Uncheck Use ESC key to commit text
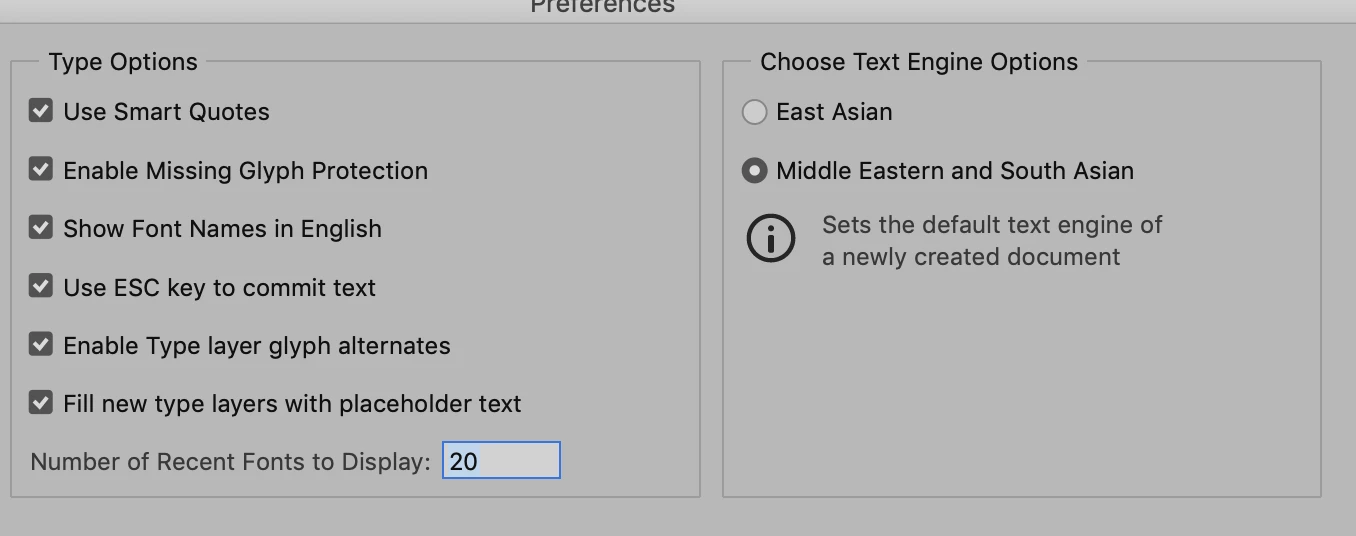This screenshot has width=1356, height=536. (x=41, y=286)
